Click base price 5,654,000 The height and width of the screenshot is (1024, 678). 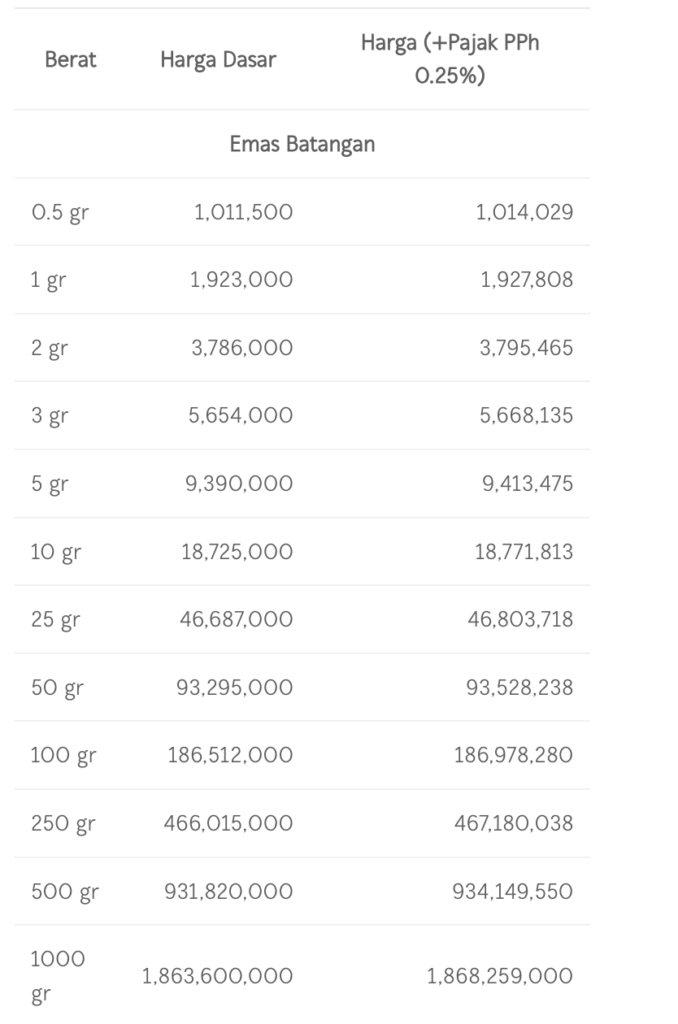[x=240, y=415]
